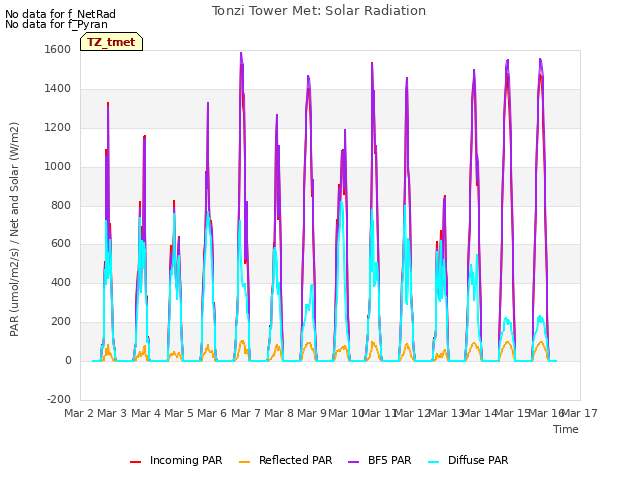Viewport: 640px width, 480px height.
Task: Click the 'No data for f_NetRad' message
Action: tap(60, 14)
